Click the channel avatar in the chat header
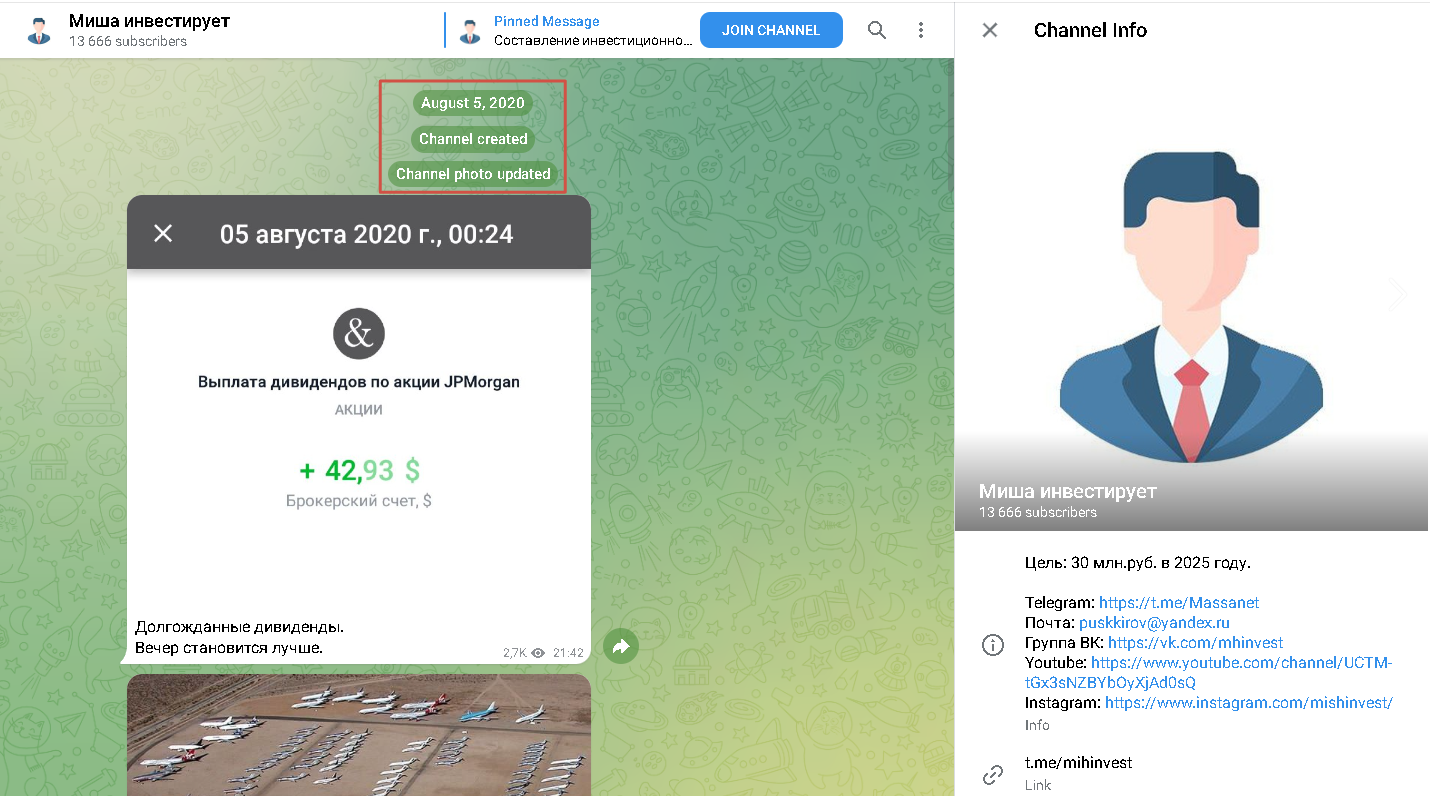The height and width of the screenshot is (796, 1430). pos(39,30)
